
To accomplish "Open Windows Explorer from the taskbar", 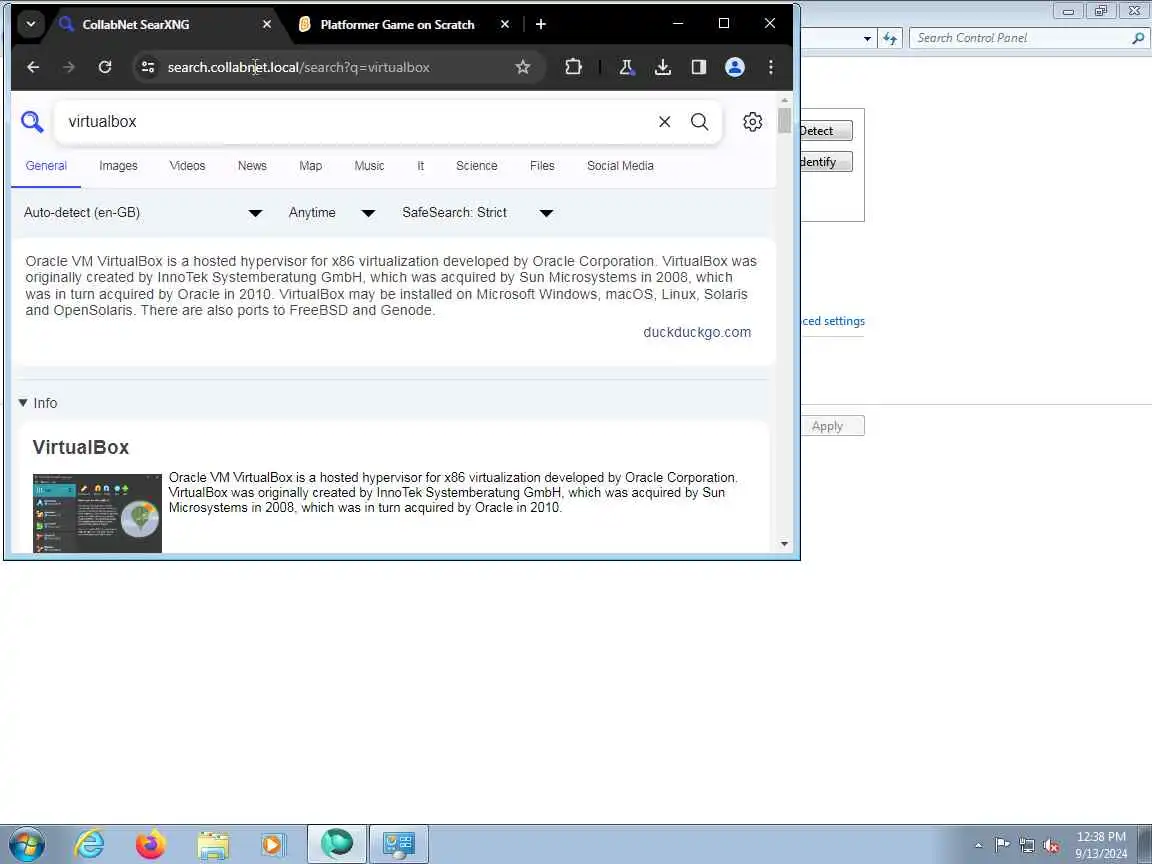I will [x=213, y=844].
